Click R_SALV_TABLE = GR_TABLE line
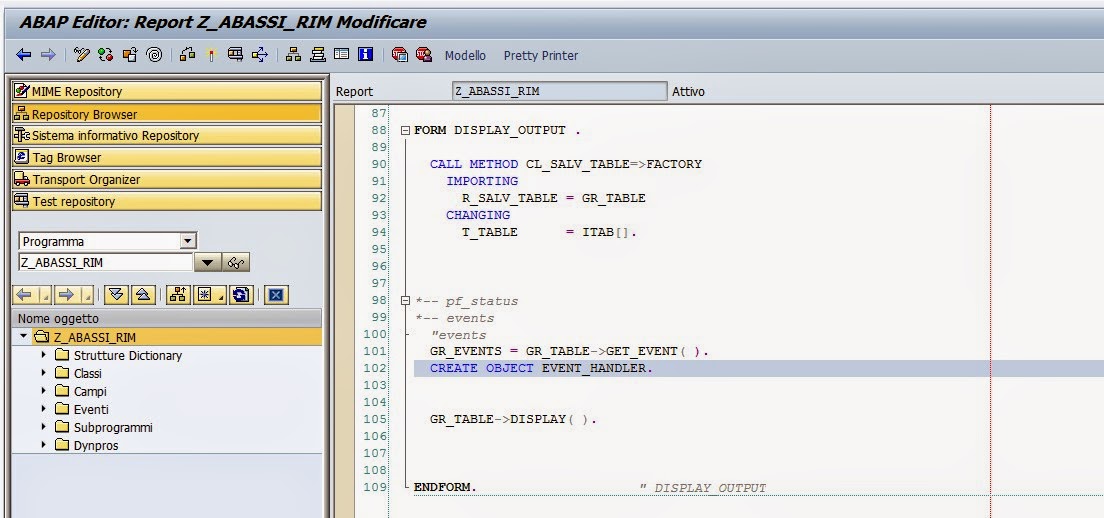The width and height of the screenshot is (1104, 518). pyautogui.click(x=553, y=198)
